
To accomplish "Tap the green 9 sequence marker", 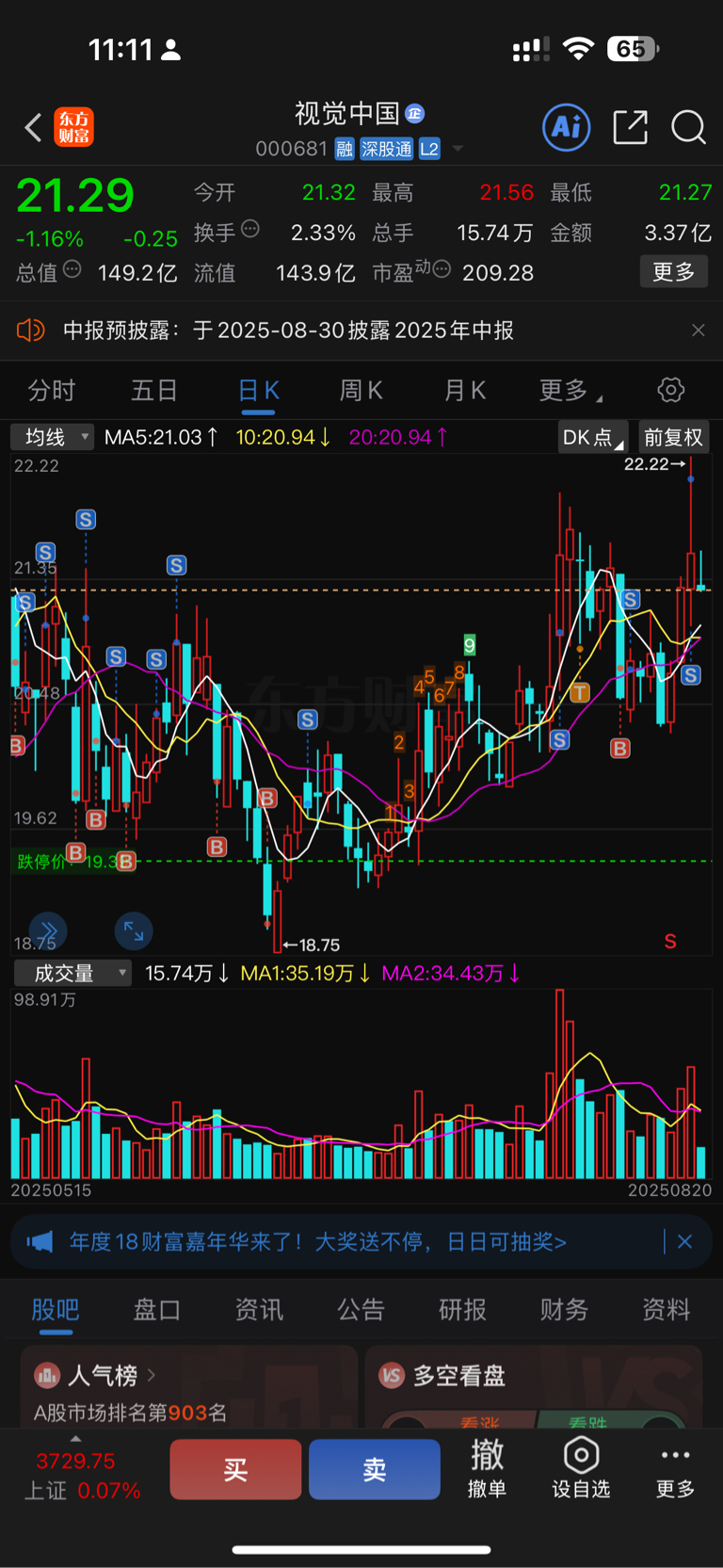I will [470, 645].
